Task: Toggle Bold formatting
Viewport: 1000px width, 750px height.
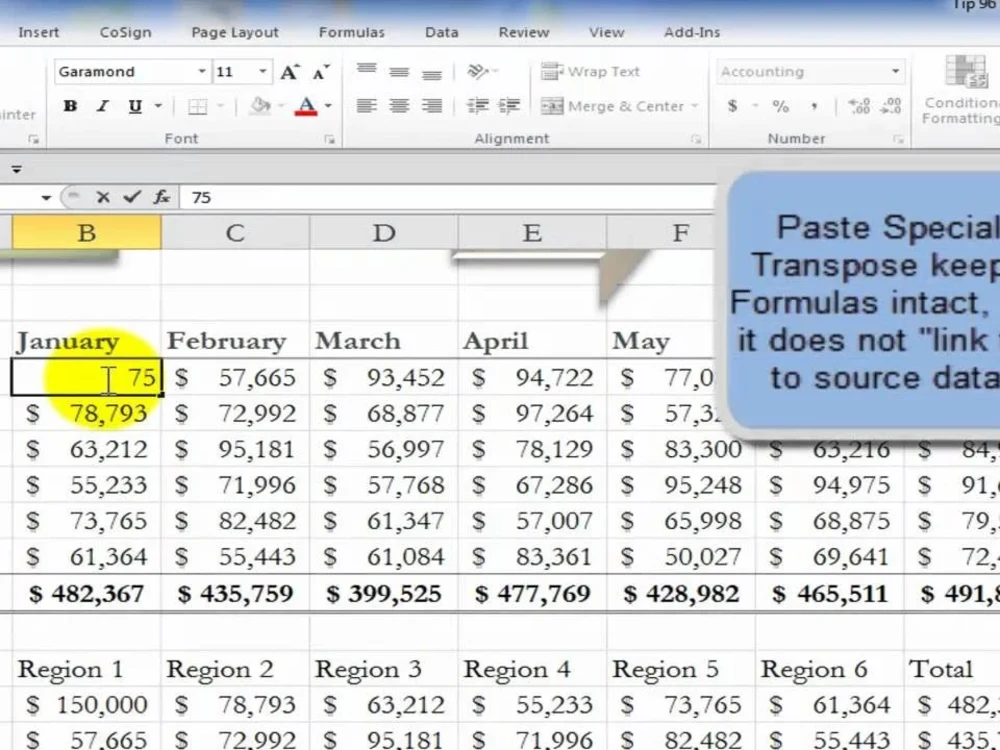Action: (70, 106)
